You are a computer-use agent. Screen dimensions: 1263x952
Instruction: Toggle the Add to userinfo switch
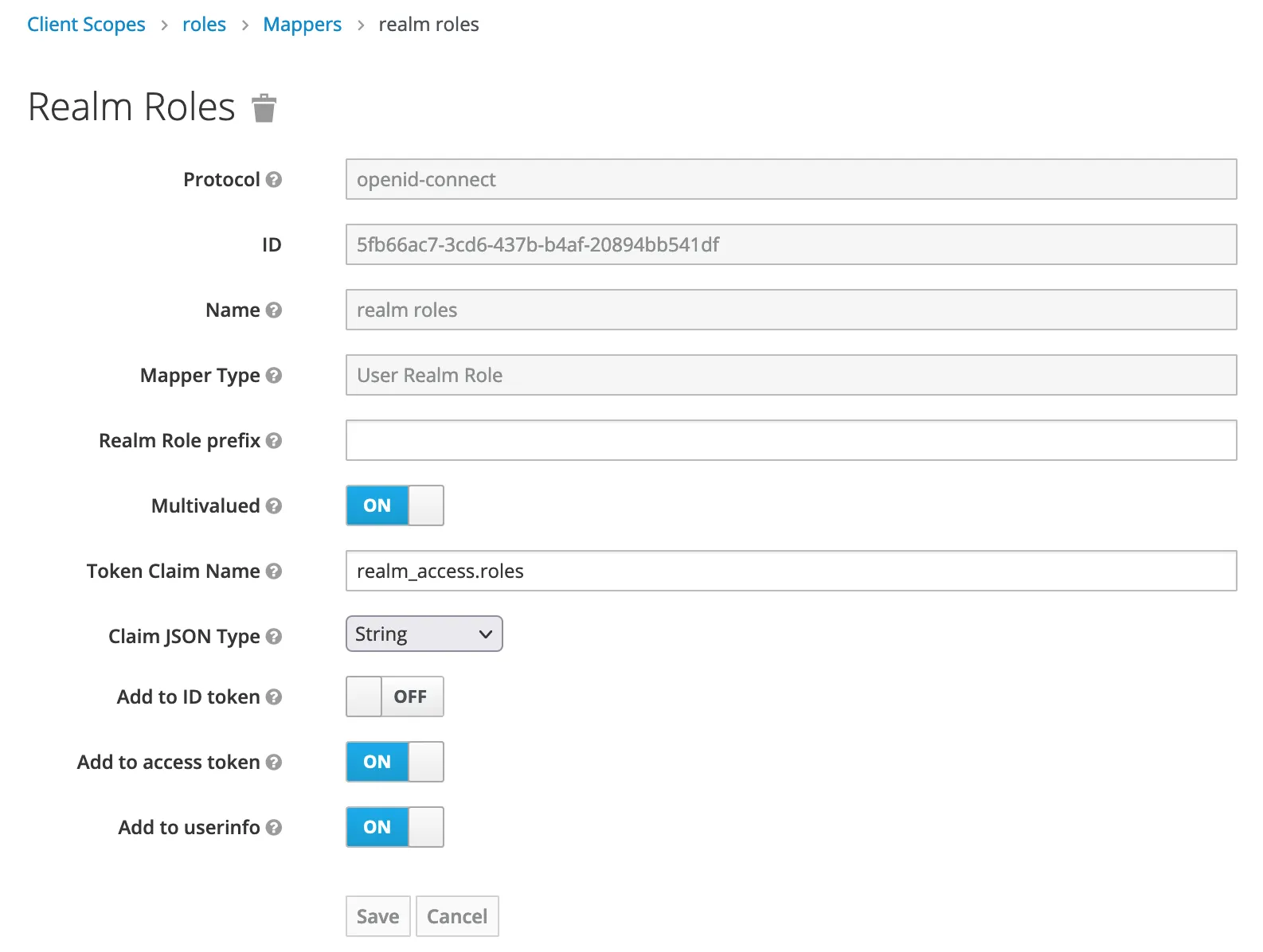click(395, 828)
